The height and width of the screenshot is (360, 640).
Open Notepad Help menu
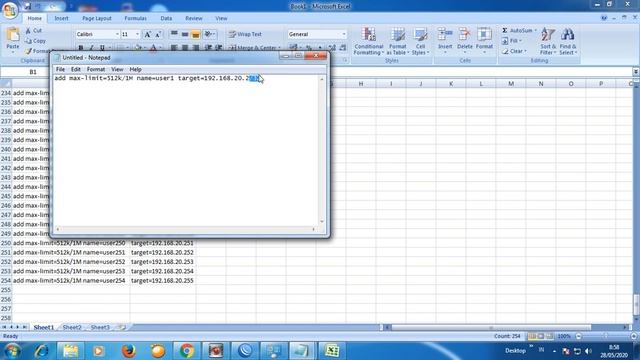tap(136, 69)
